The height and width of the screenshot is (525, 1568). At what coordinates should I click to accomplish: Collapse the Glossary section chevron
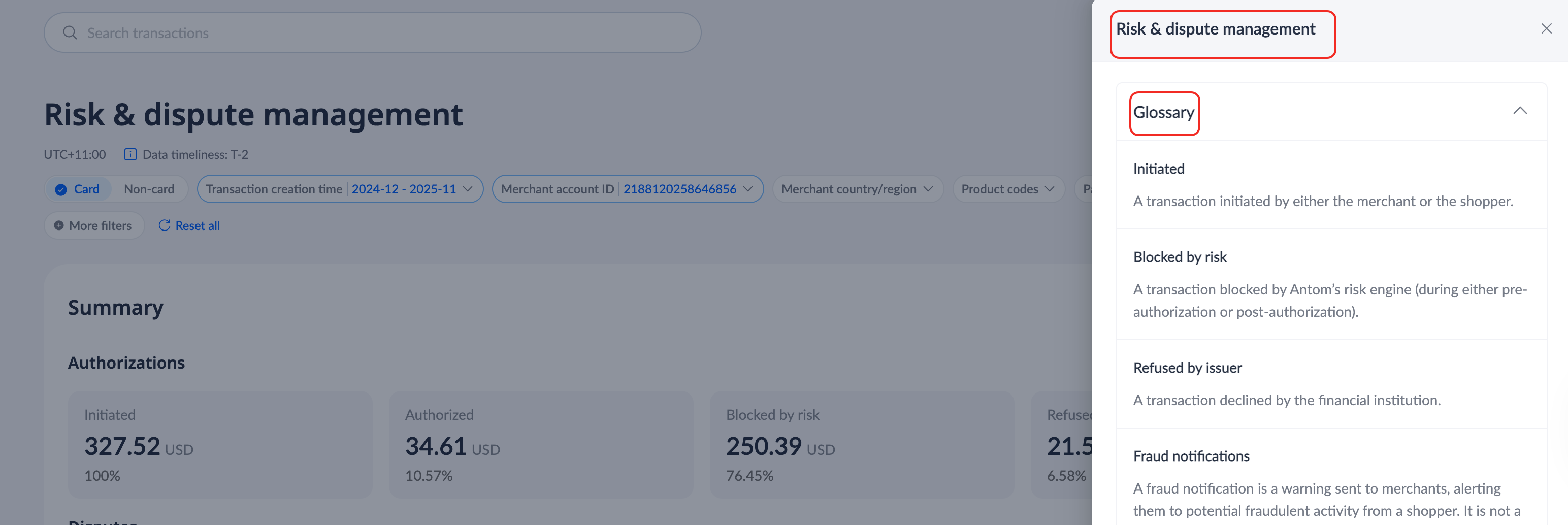[1520, 111]
